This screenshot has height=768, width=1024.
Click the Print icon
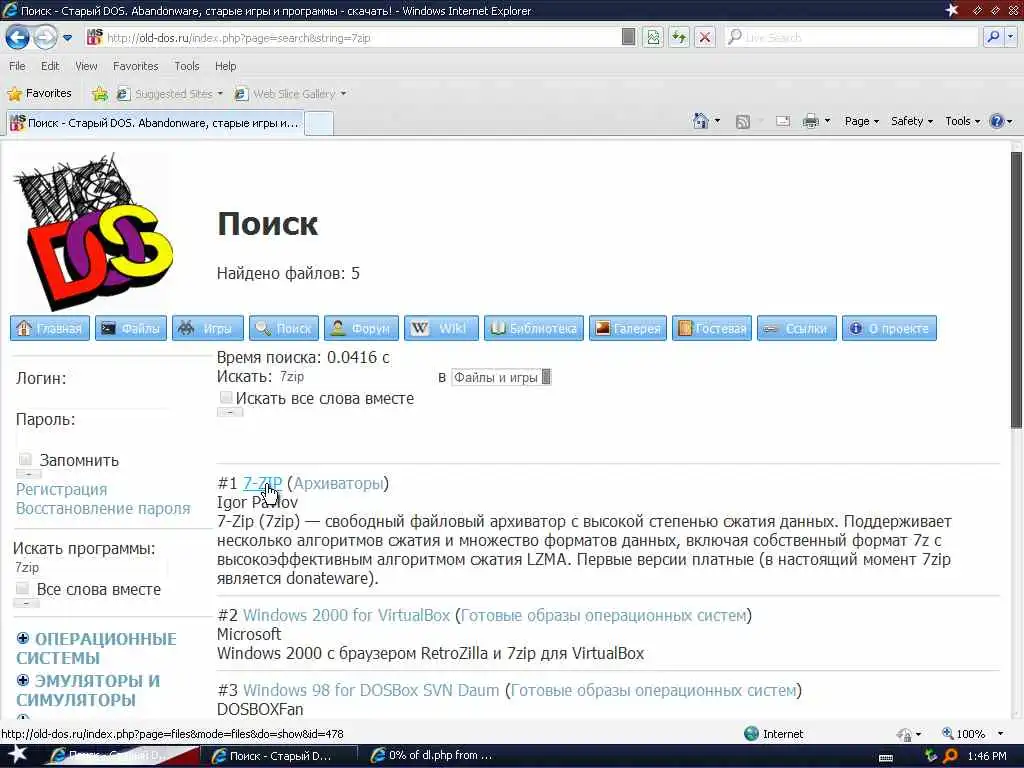coord(810,121)
